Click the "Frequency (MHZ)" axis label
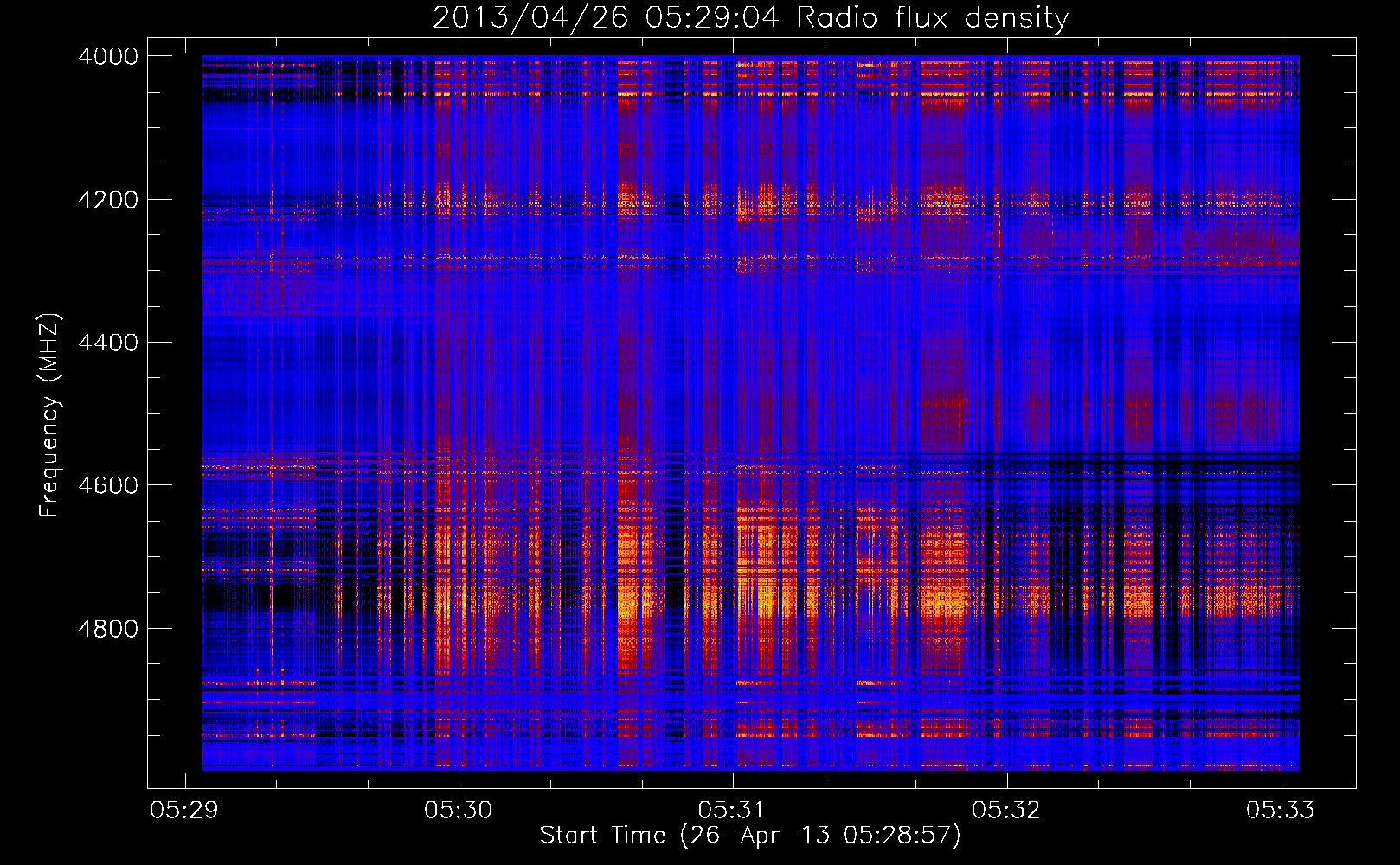 click(x=50, y=415)
